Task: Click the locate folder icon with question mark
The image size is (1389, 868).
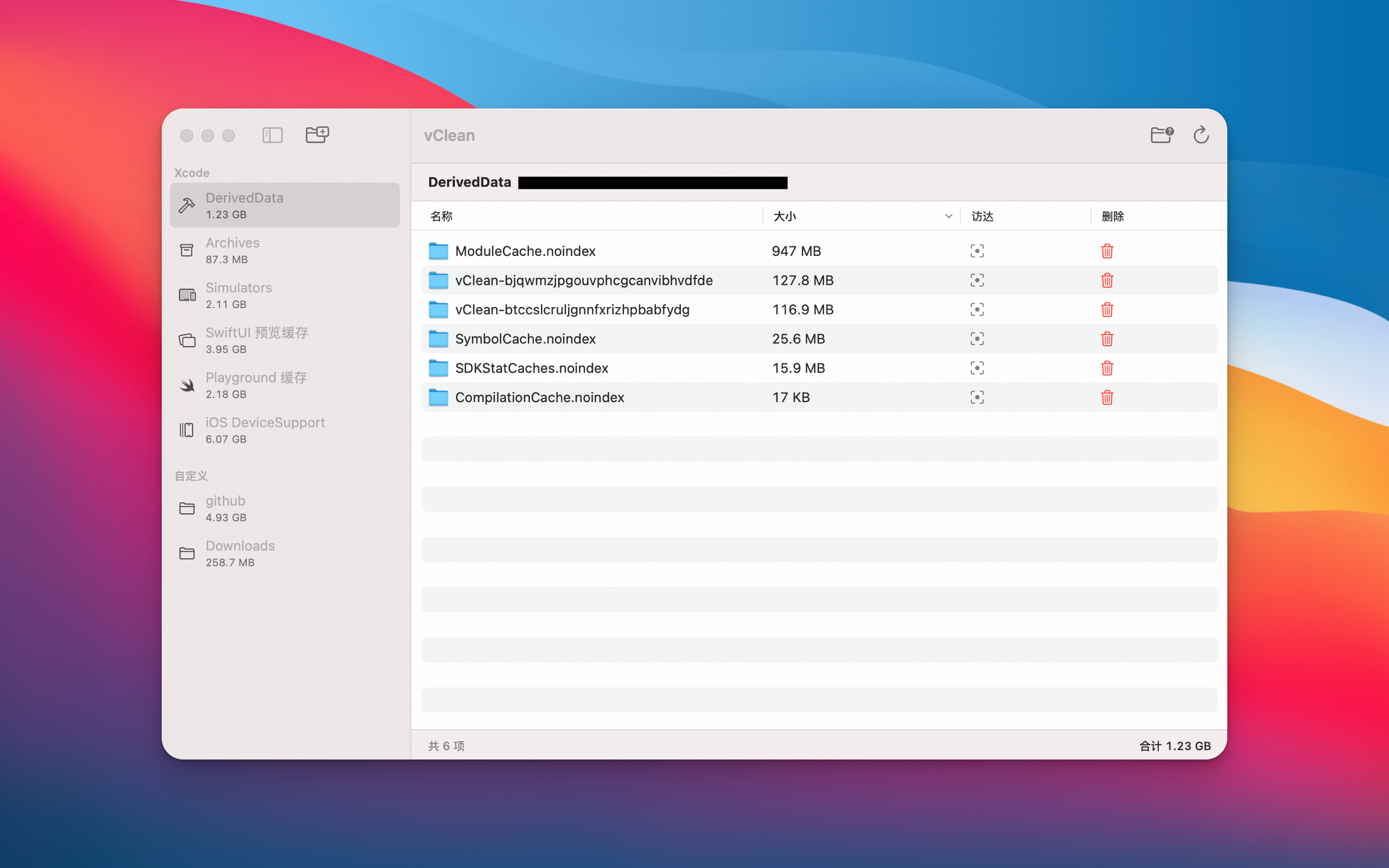Action: coord(1161,135)
